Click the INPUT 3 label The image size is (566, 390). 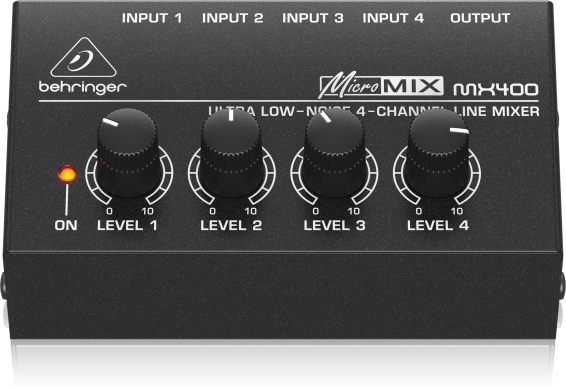click(312, 18)
